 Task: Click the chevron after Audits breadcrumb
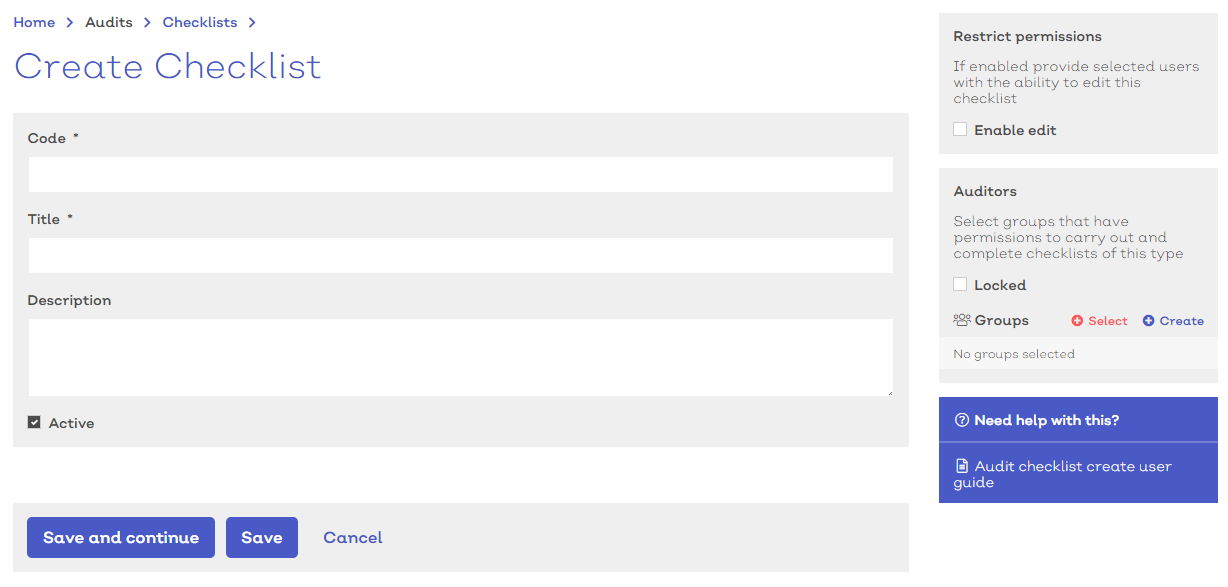tap(147, 22)
